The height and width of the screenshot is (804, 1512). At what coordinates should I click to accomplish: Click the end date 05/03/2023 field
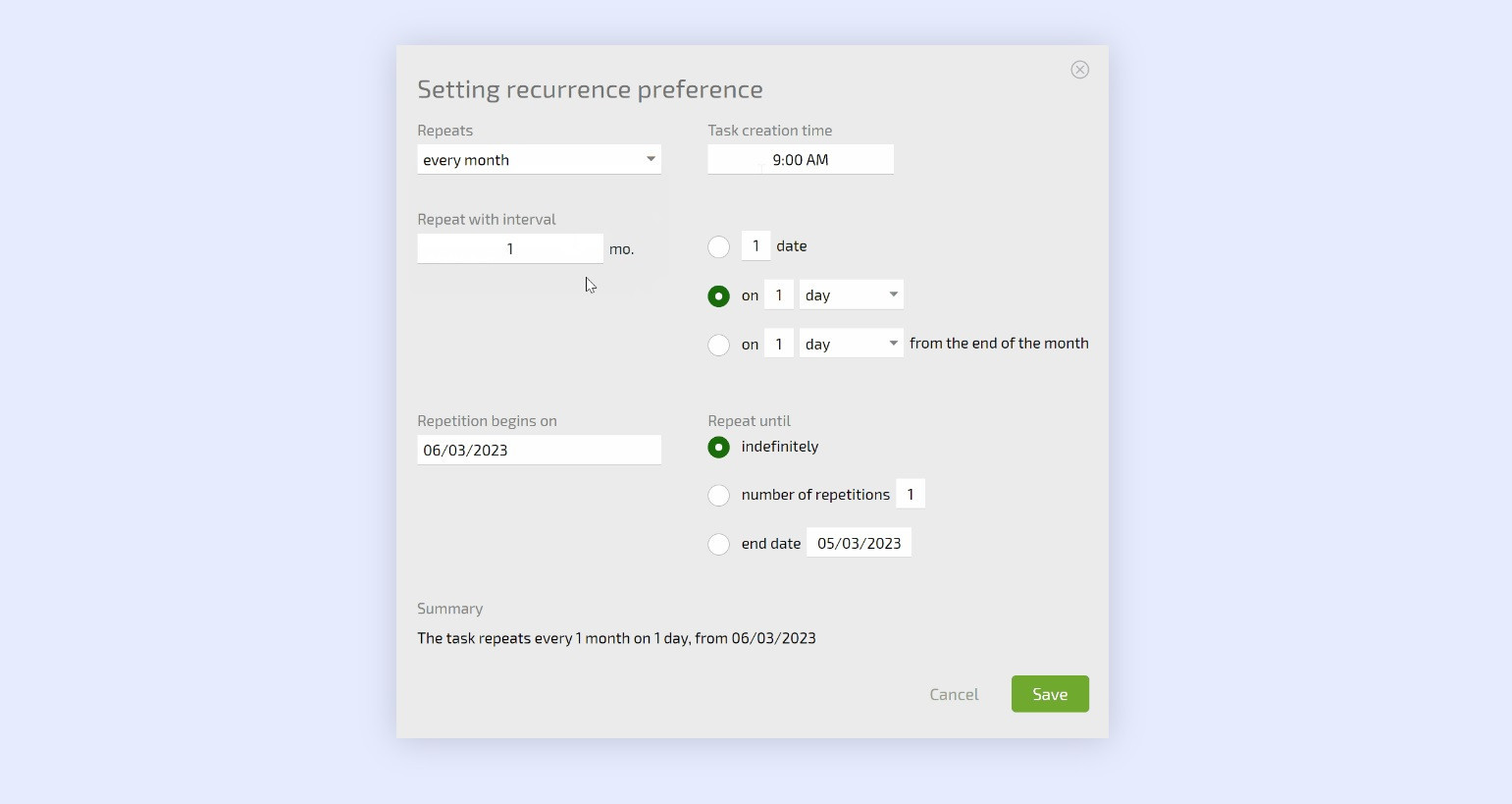[859, 544]
